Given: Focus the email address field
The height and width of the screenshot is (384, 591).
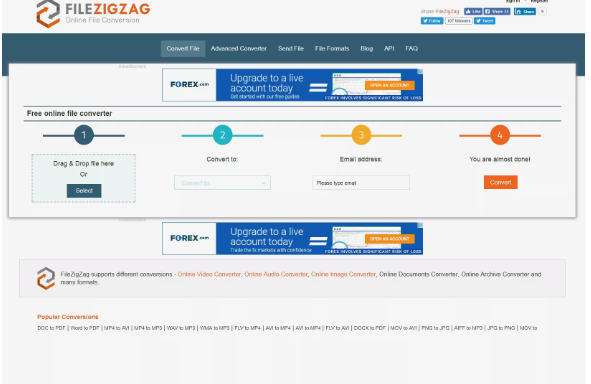Looking at the screenshot, I should pos(361,183).
